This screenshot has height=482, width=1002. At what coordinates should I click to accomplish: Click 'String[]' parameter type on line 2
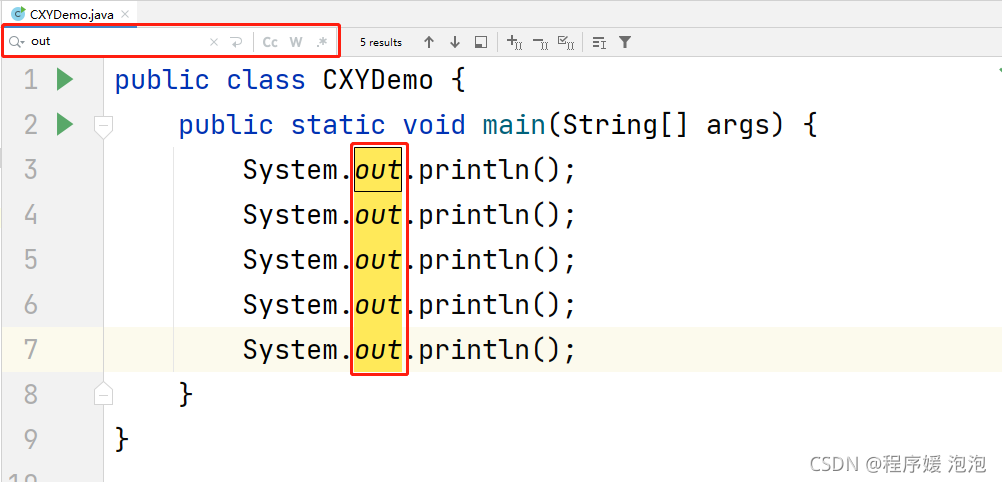[x=625, y=125]
